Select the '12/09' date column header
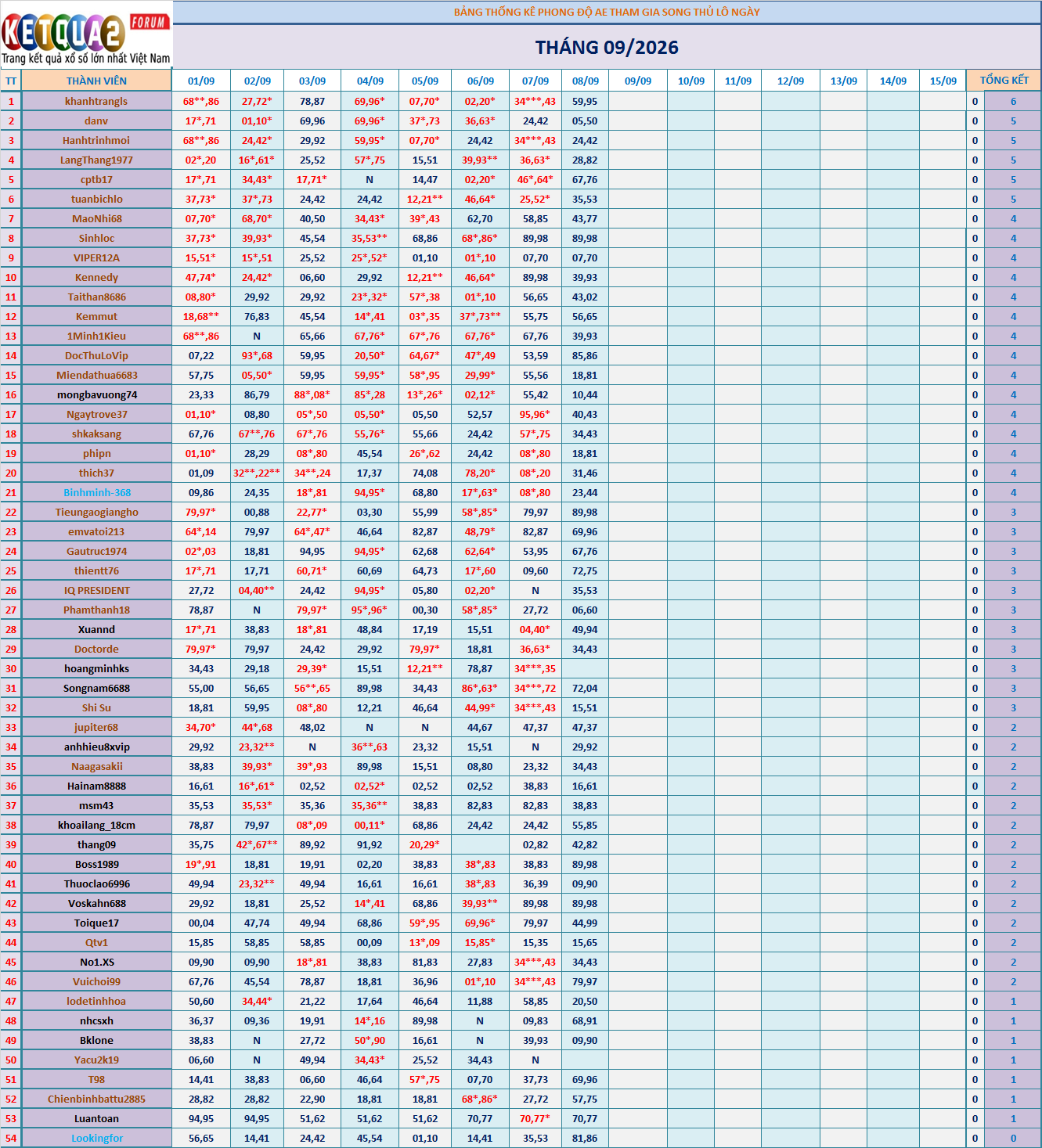The image size is (1042, 1148). click(791, 81)
